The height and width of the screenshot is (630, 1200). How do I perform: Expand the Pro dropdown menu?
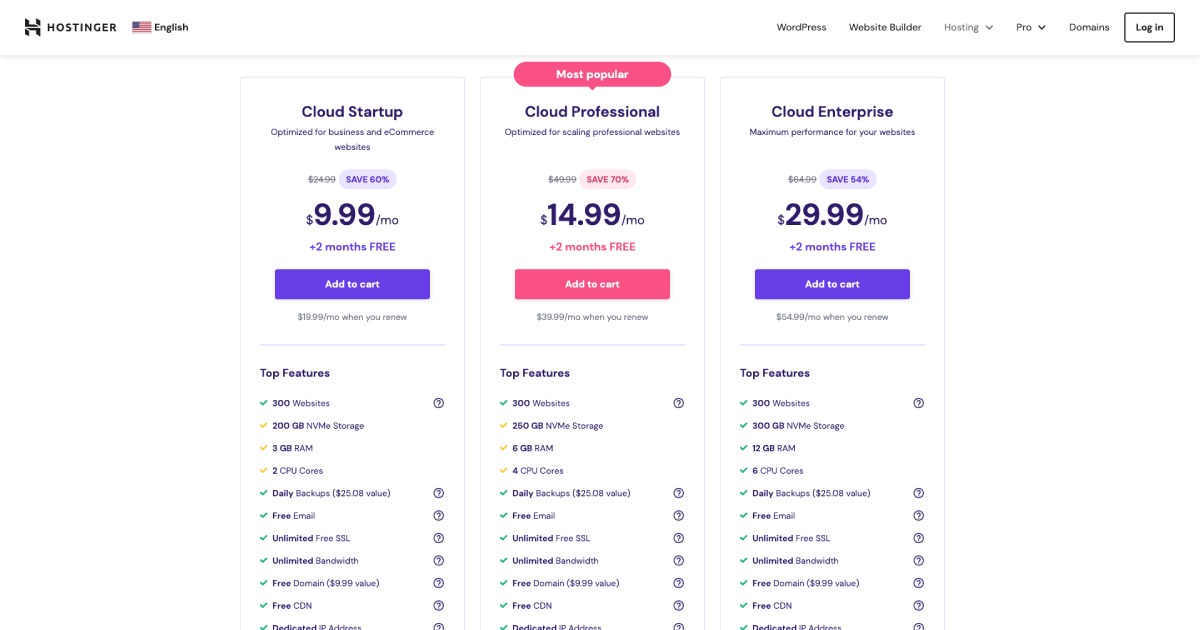click(x=1030, y=27)
